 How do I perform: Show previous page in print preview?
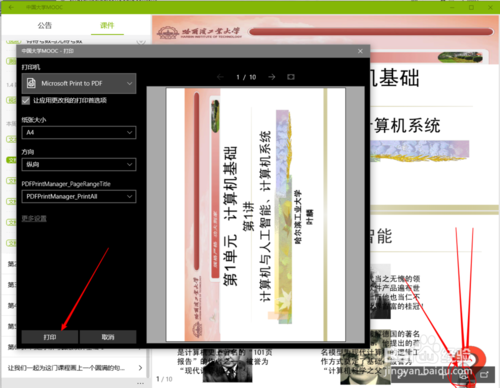click(x=220, y=77)
